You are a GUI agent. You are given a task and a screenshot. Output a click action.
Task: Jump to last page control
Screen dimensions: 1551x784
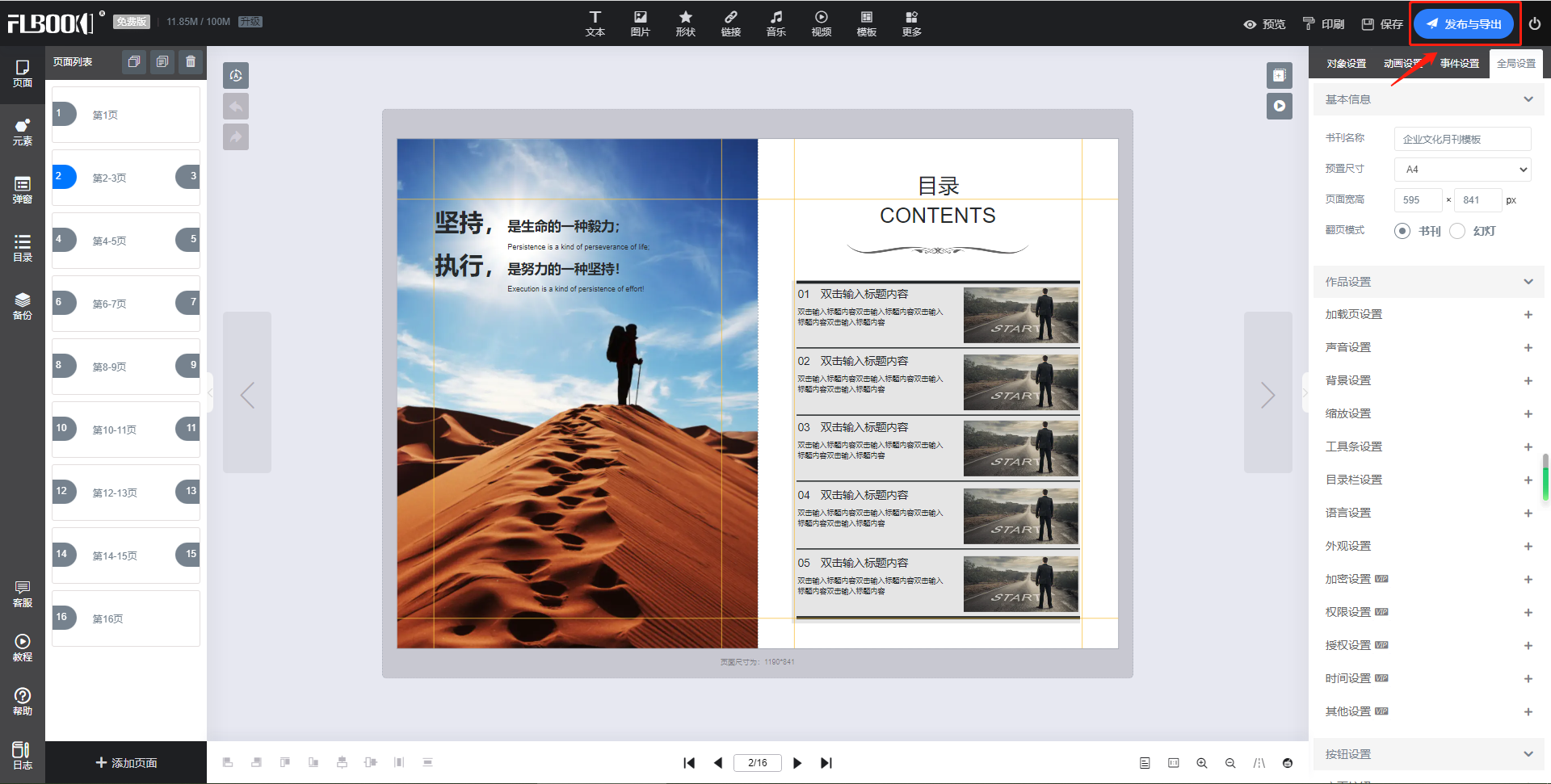click(x=826, y=763)
